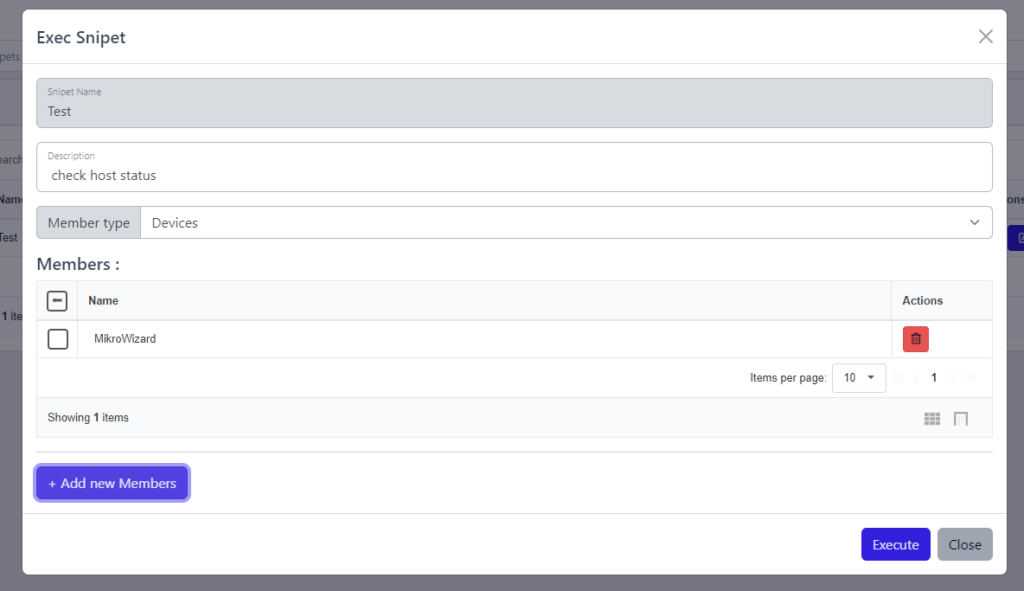Image resolution: width=1024 pixels, height=591 pixels.
Task: Toggle the select-all checkbox in table header
Action: [57, 300]
